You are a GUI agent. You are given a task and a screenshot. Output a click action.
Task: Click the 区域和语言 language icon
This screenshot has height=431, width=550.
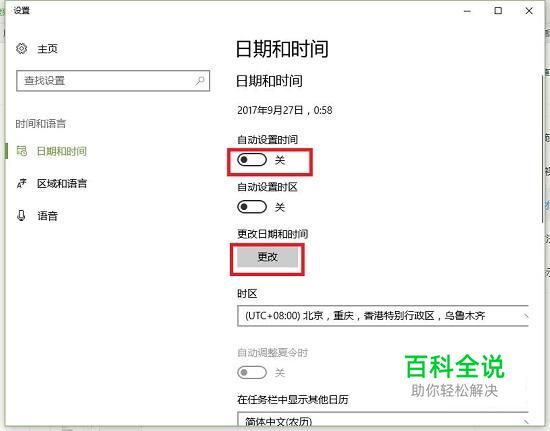point(21,183)
